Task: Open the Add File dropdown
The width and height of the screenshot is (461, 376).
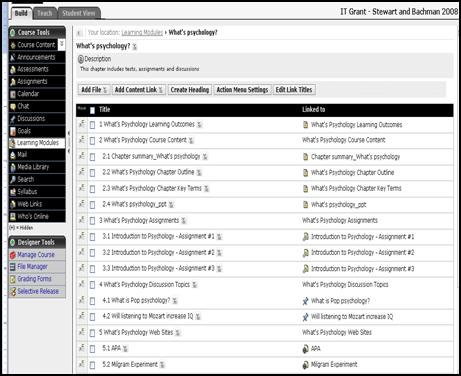Action: (x=94, y=90)
